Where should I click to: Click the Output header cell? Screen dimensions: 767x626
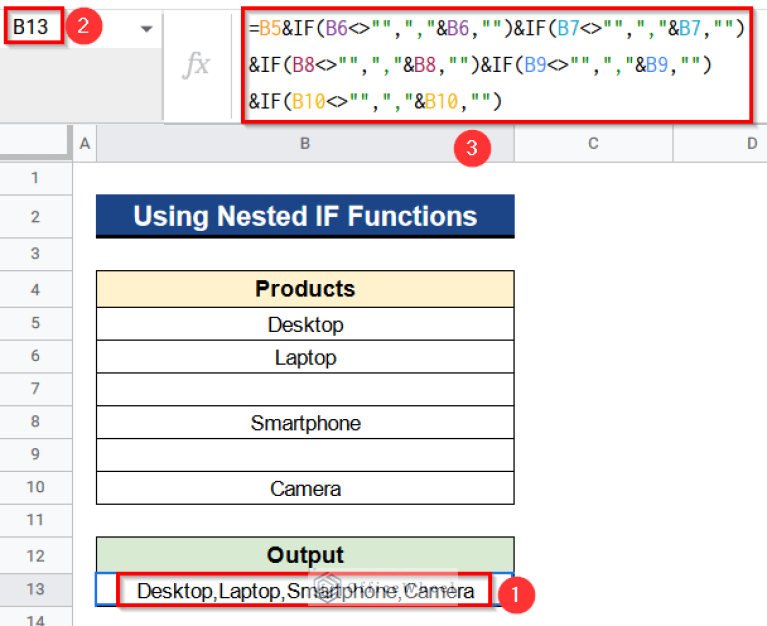click(305, 555)
